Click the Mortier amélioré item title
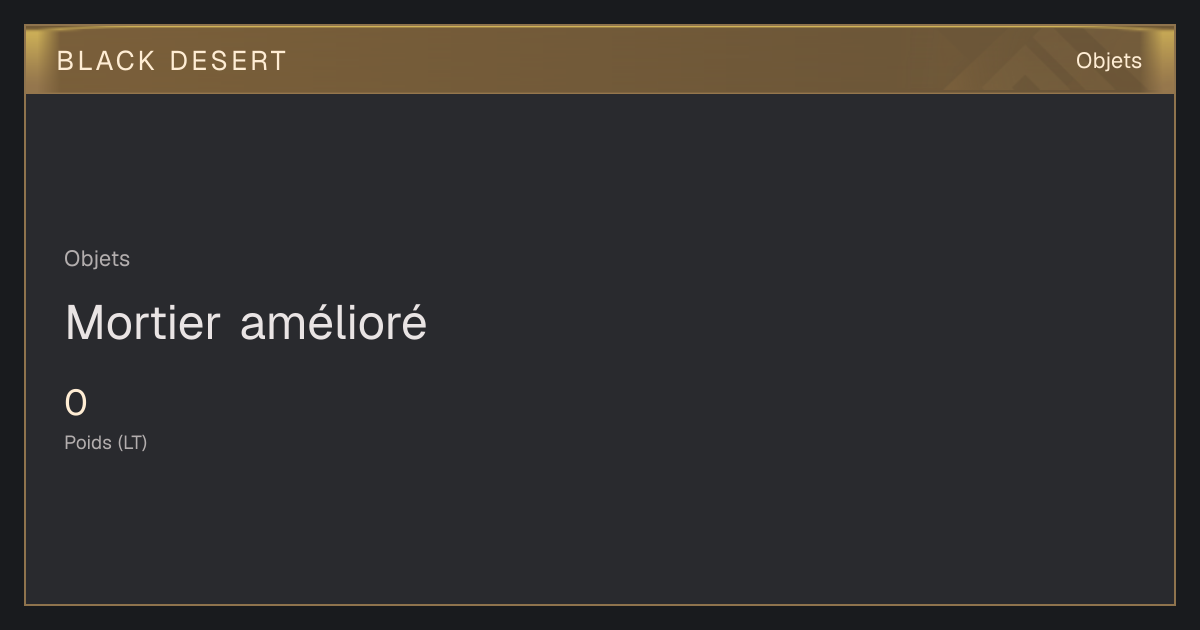Image resolution: width=1200 pixels, height=630 pixels. [246, 323]
